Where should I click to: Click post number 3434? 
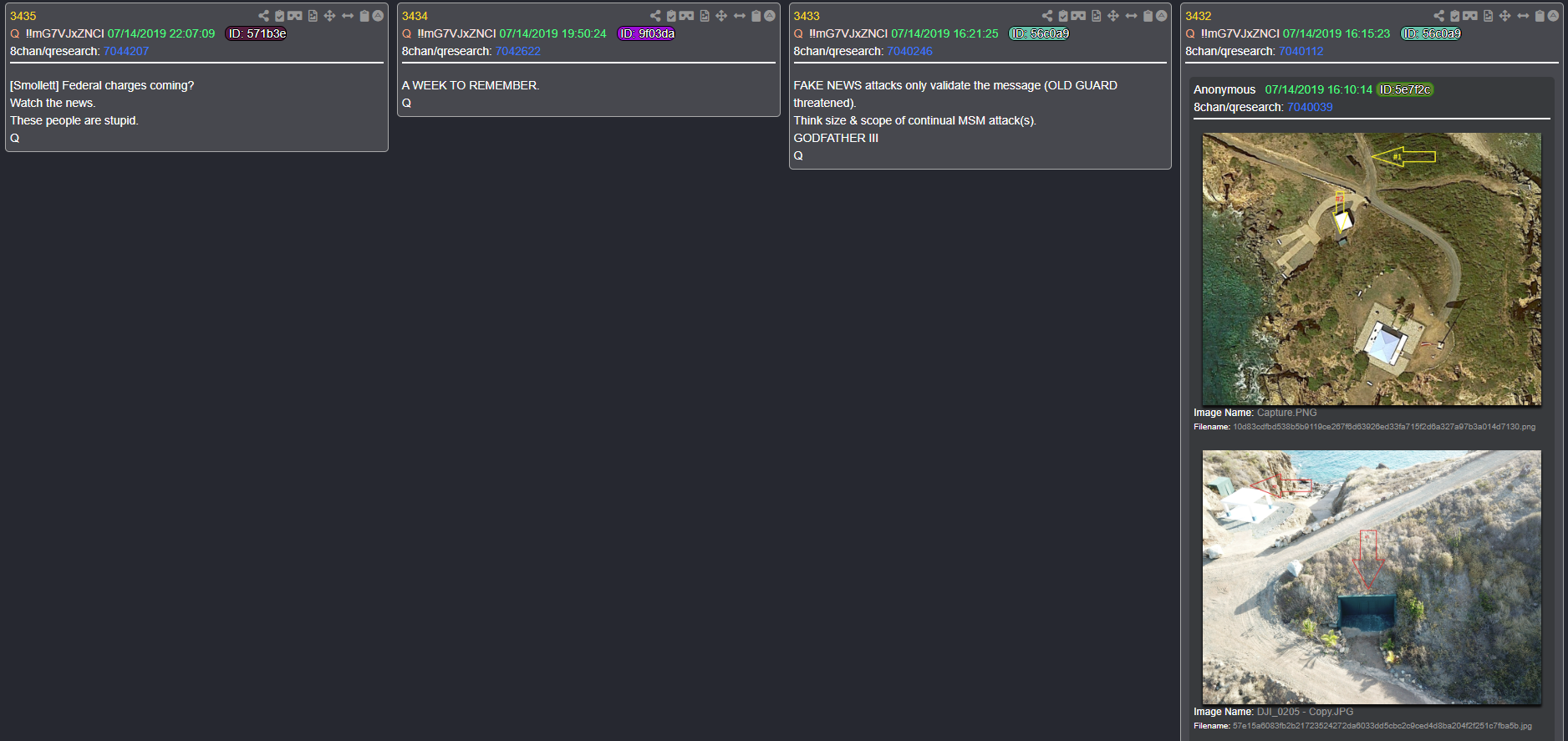pos(415,16)
